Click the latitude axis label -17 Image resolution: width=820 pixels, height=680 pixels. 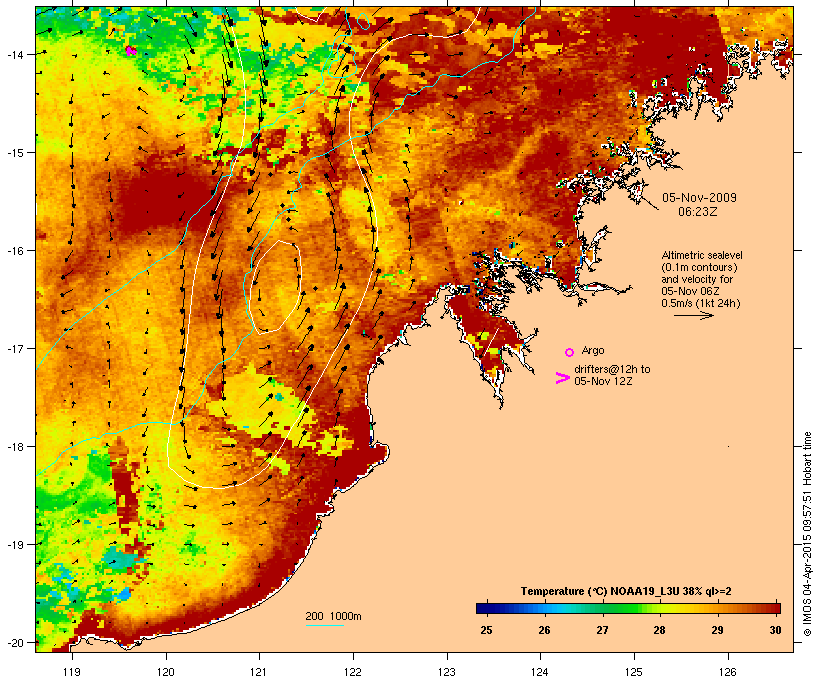click(16, 348)
